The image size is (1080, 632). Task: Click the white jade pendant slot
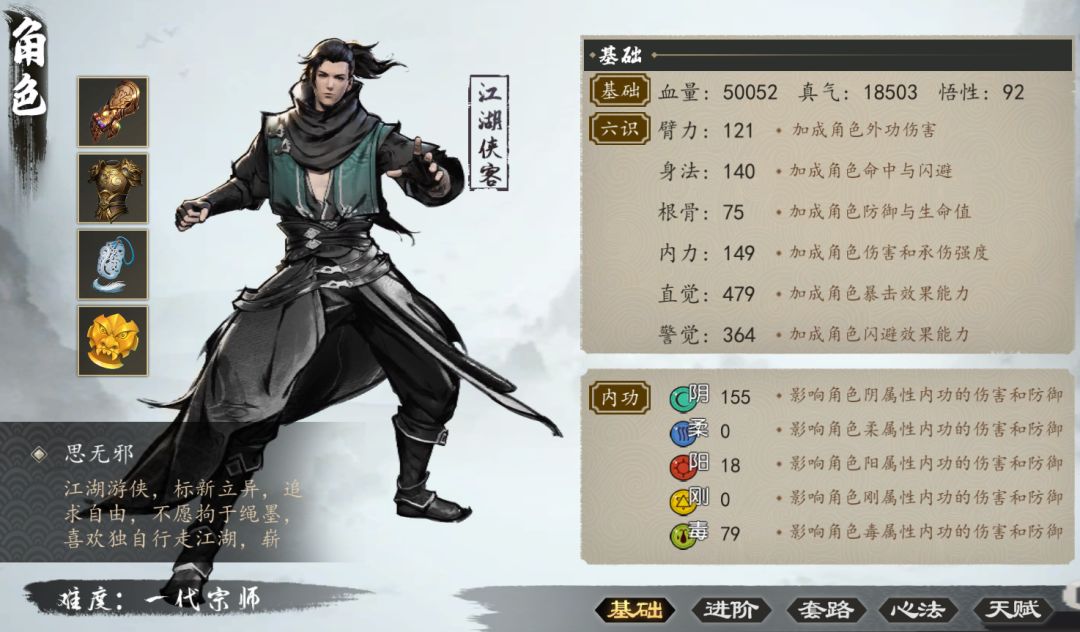(112, 264)
